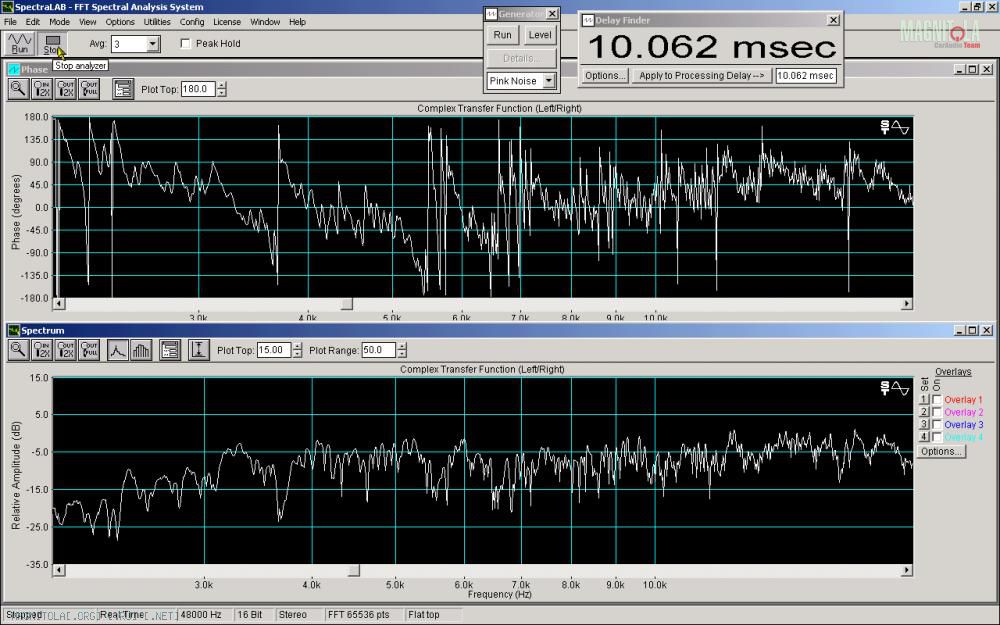
Task: Enable the Overlay 3 checkbox
Action: tap(937, 425)
